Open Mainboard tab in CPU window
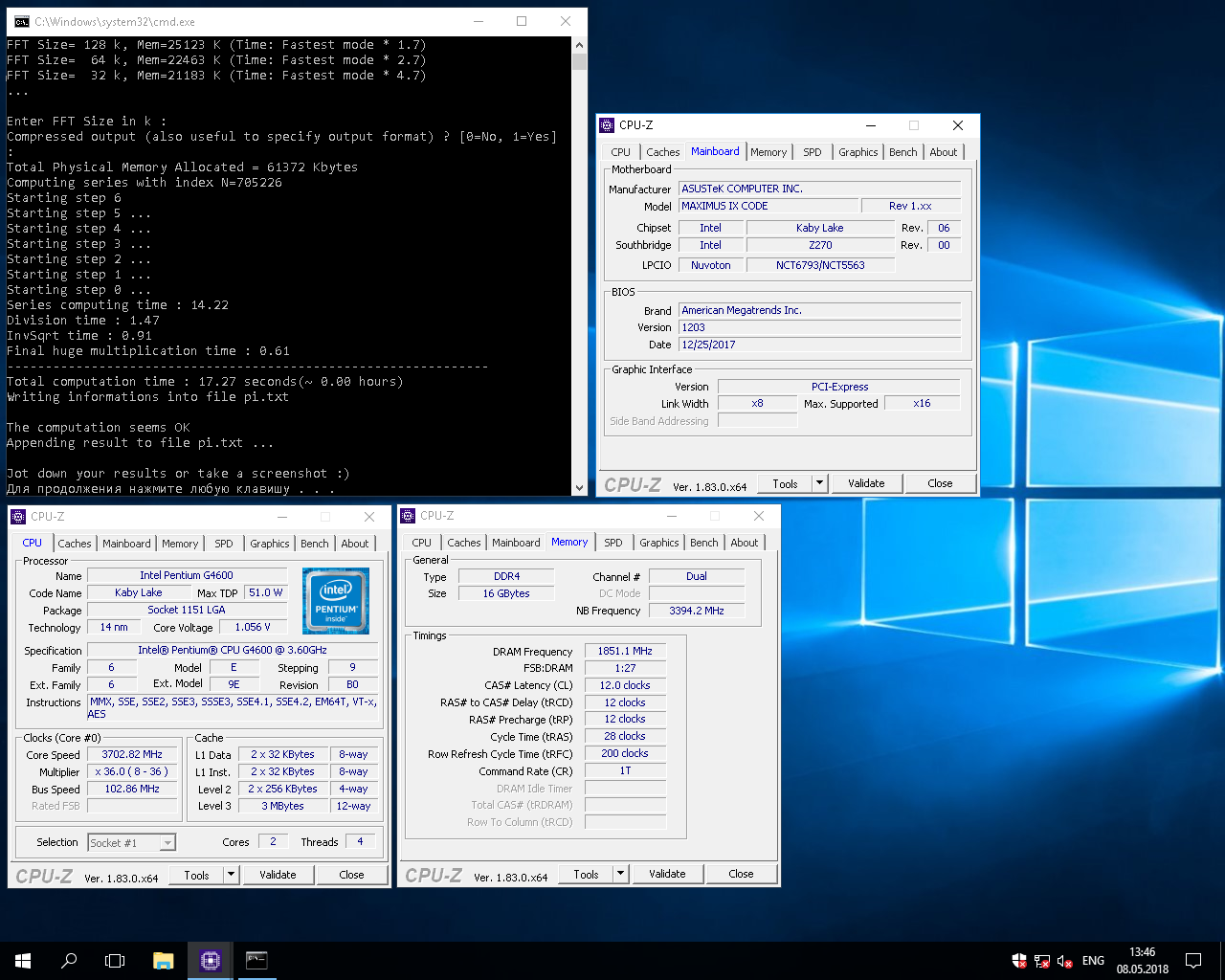 (126, 544)
